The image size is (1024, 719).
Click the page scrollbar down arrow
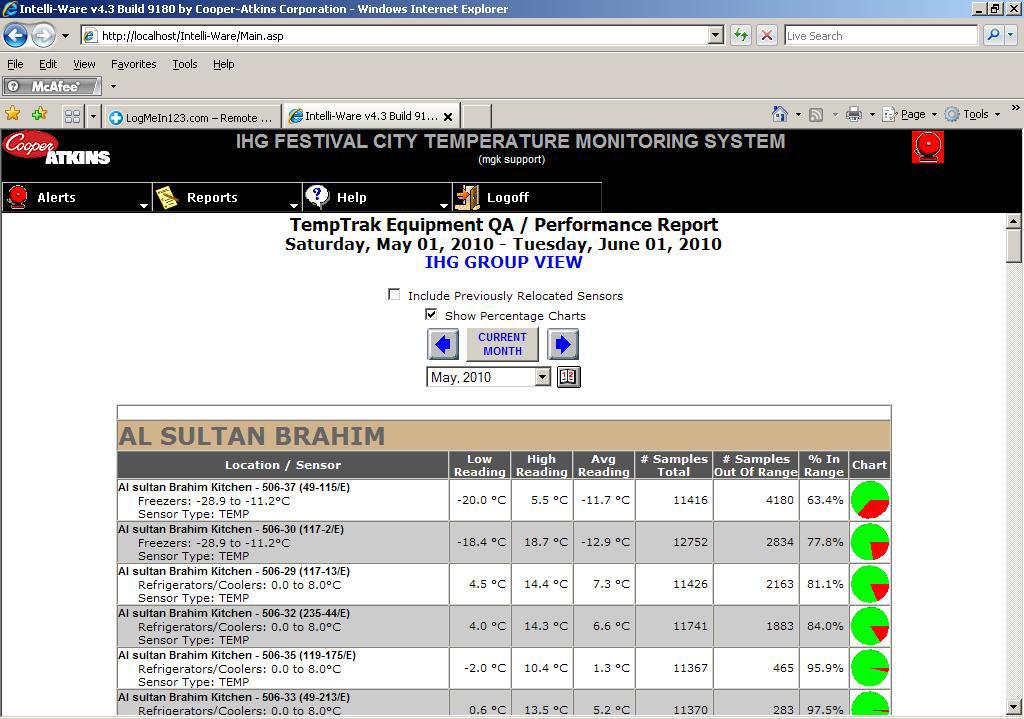(x=1014, y=707)
